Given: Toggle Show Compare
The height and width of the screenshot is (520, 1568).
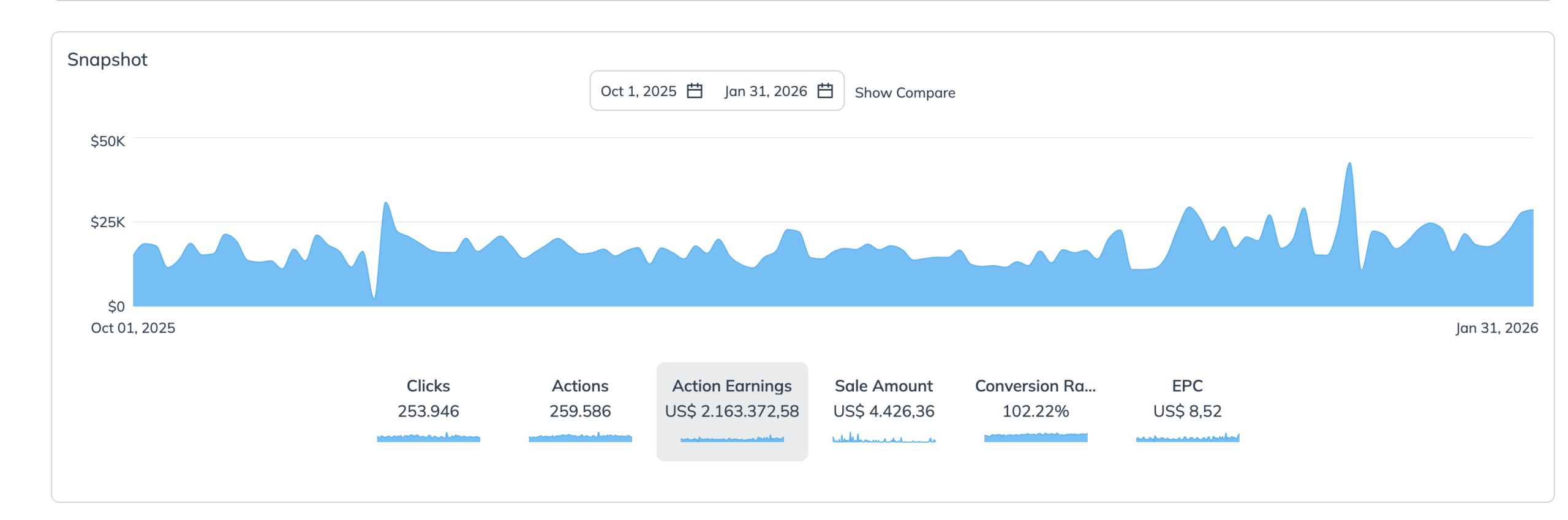Looking at the screenshot, I should (x=904, y=93).
